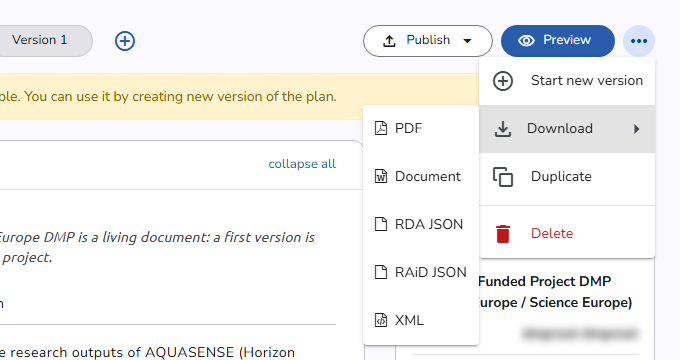680x360 pixels.
Task: Click the 'Funded Project DMP' title text
Action: (545, 281)
